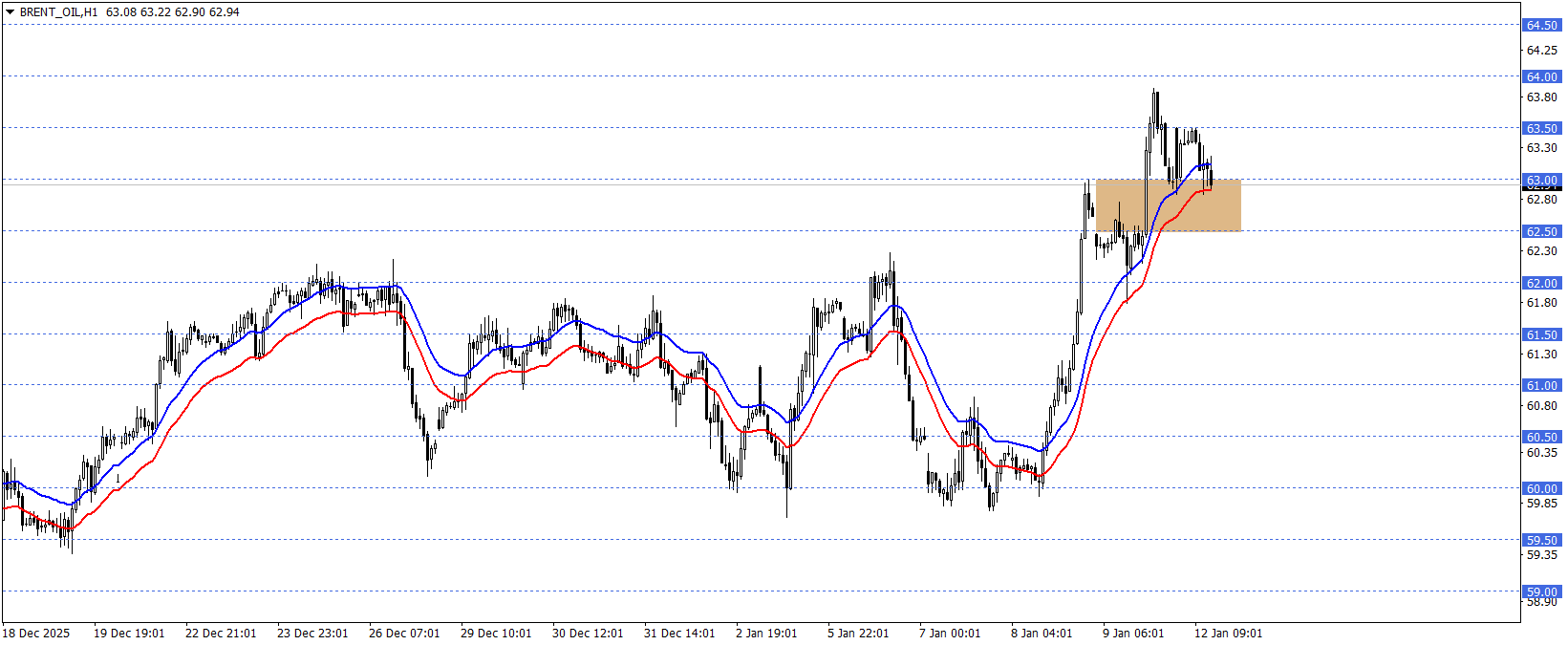Click the BRENT_OIL,H1 chart title text
The width and height of the screenshot is (1568, 645).
58,12
